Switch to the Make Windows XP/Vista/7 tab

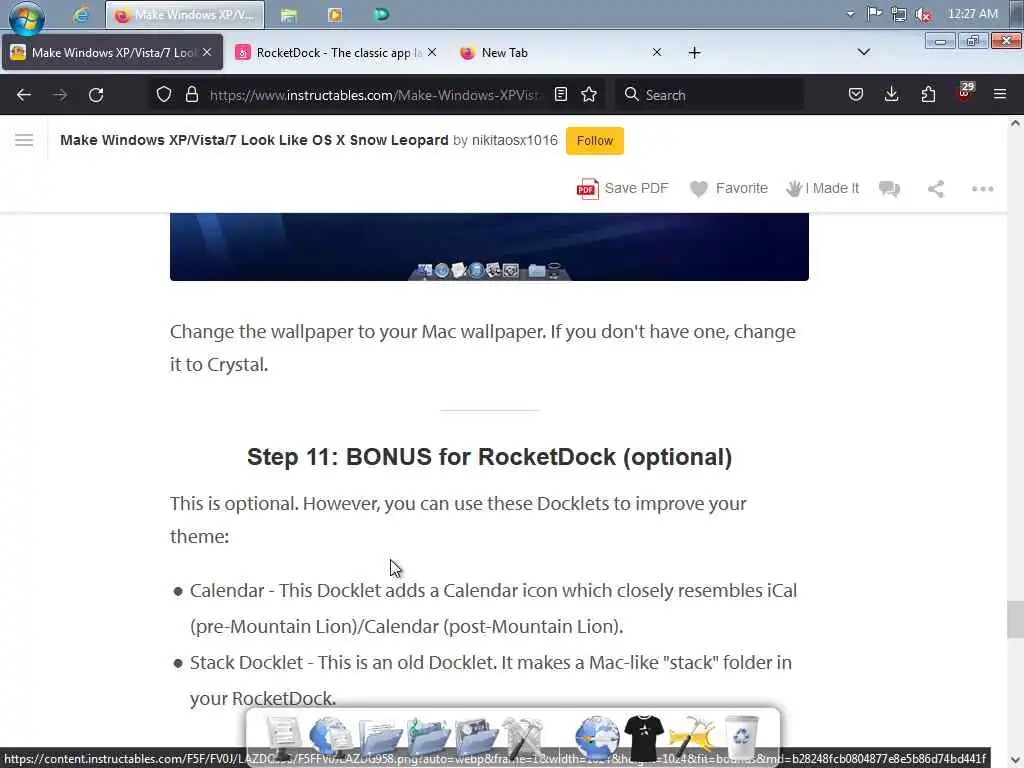click(x=112, y=52)
